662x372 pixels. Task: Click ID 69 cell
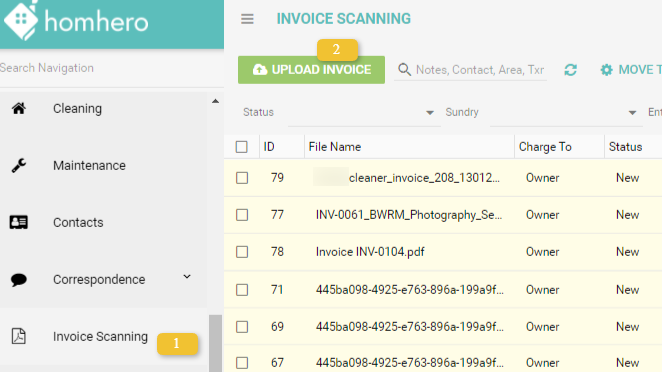277,327
